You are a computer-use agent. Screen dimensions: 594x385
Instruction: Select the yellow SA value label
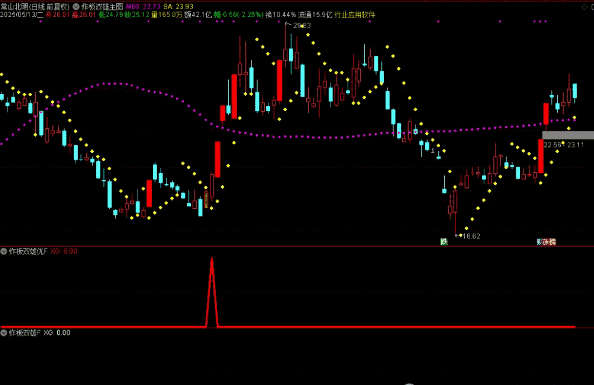[x=178, y=6]
